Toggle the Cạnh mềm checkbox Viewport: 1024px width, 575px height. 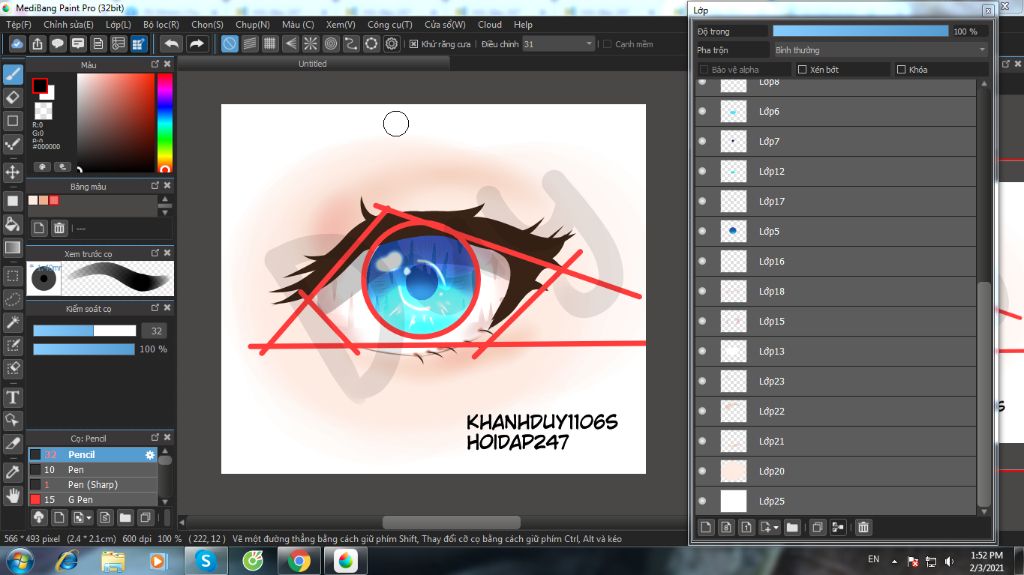pyautogui.click(x=607, y=44)
